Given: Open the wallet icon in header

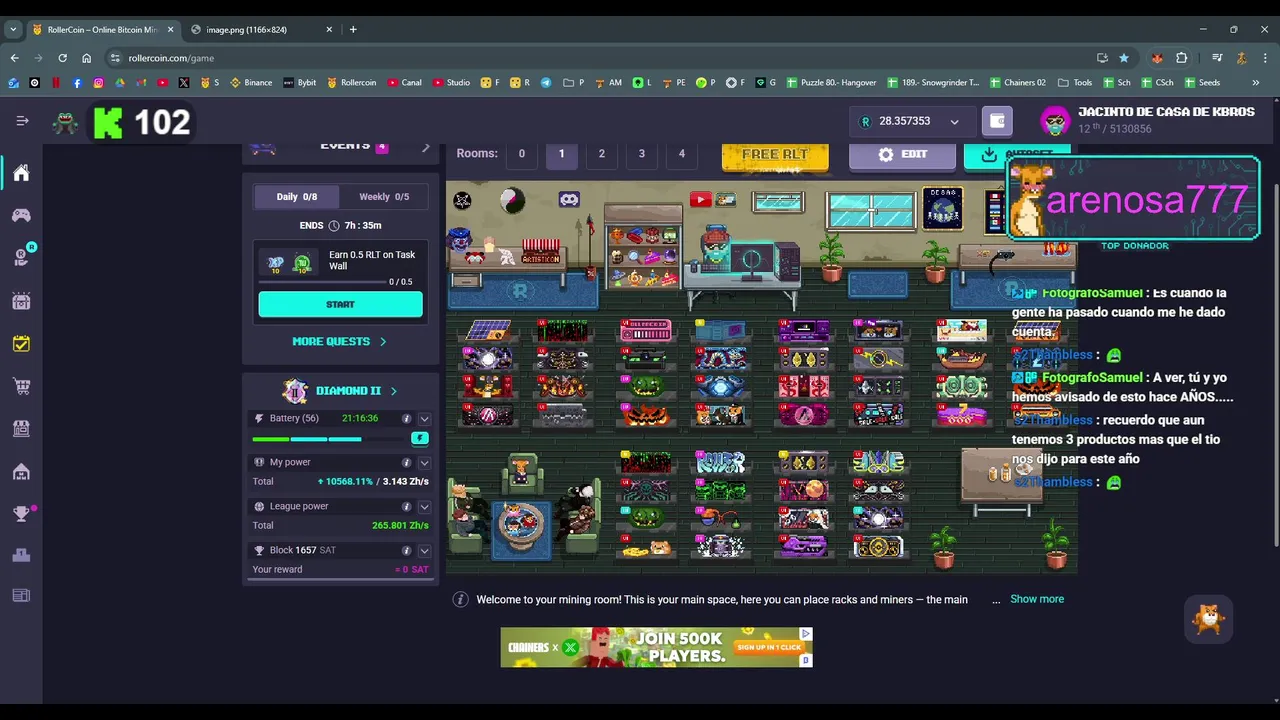Looking at the screenshot, I should coord(997,121).
